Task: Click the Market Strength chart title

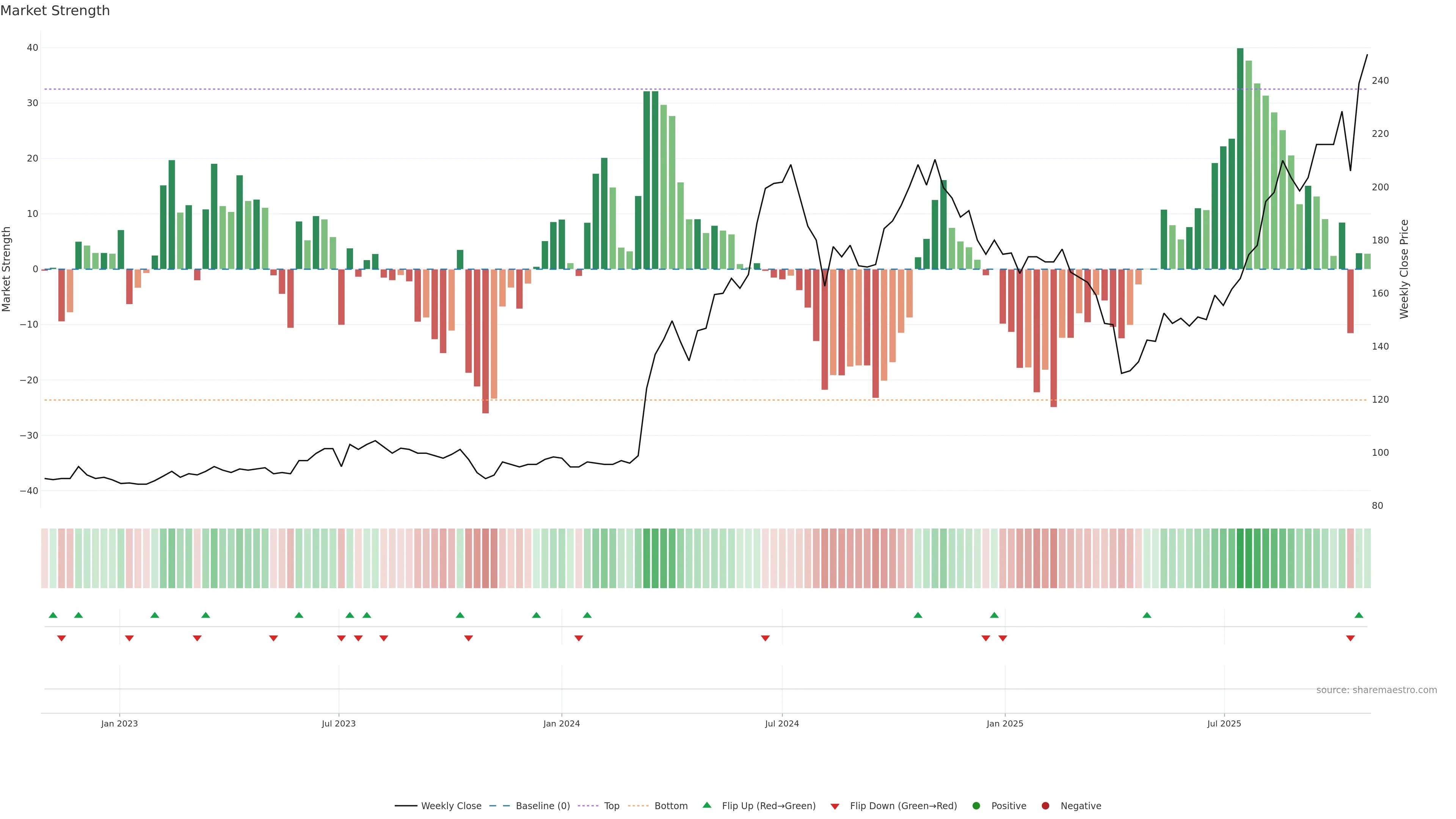Action: point(55,11)
